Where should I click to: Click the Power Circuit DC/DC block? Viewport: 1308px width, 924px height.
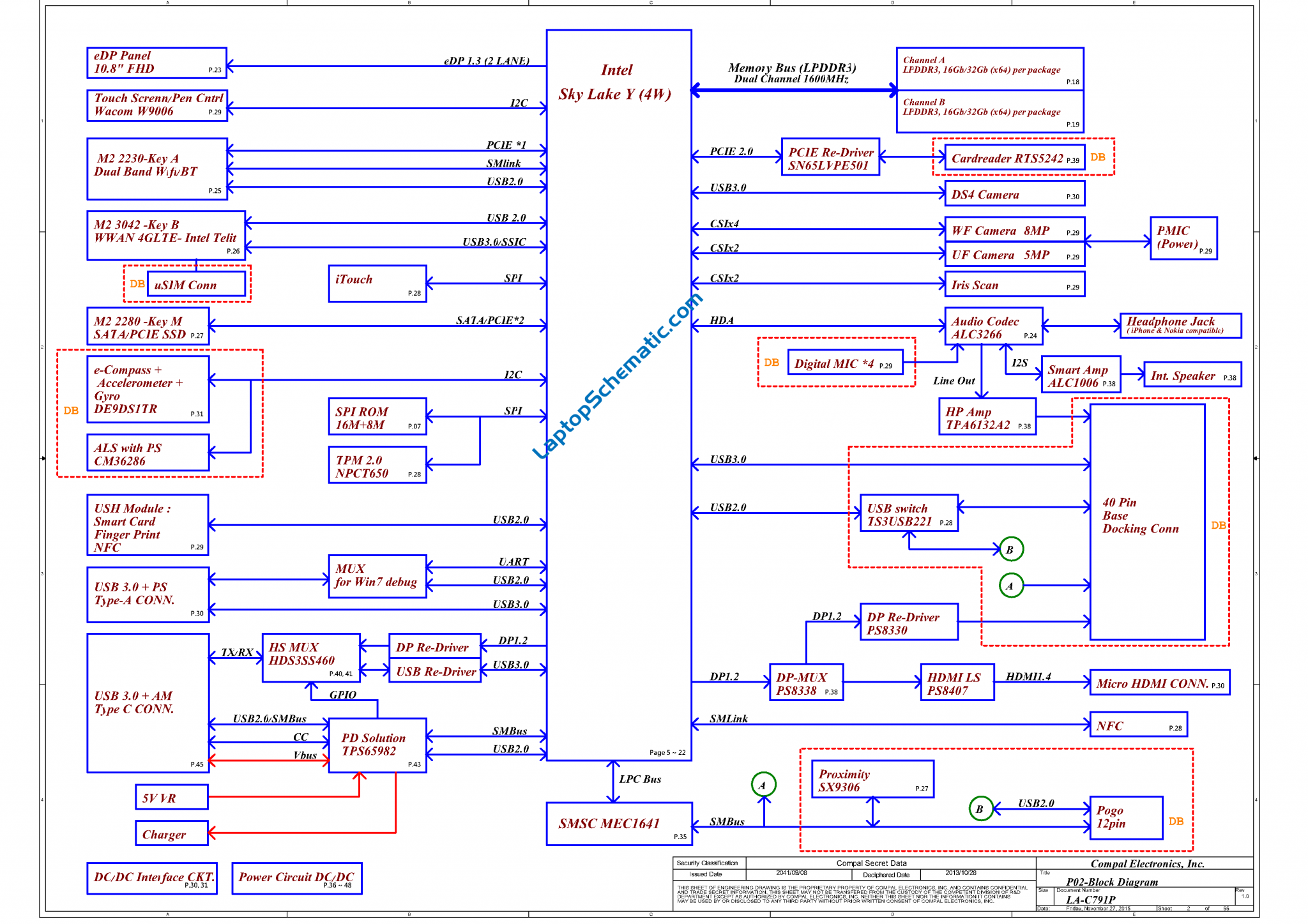point(297,879)
